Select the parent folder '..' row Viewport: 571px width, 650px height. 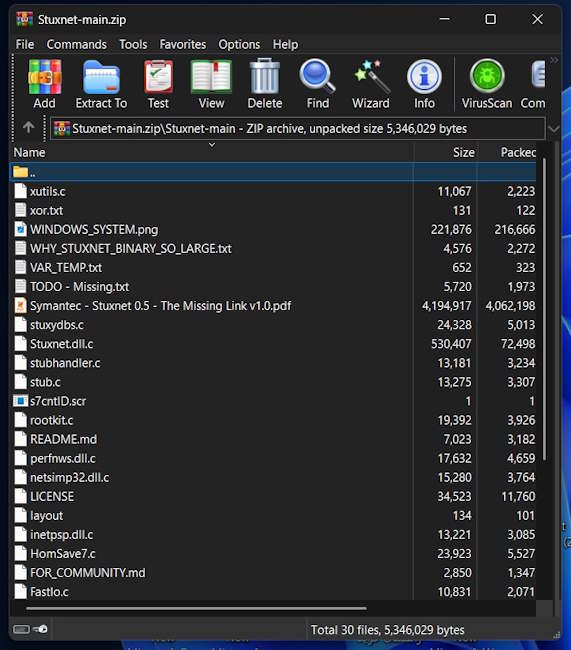coord(273,172)
